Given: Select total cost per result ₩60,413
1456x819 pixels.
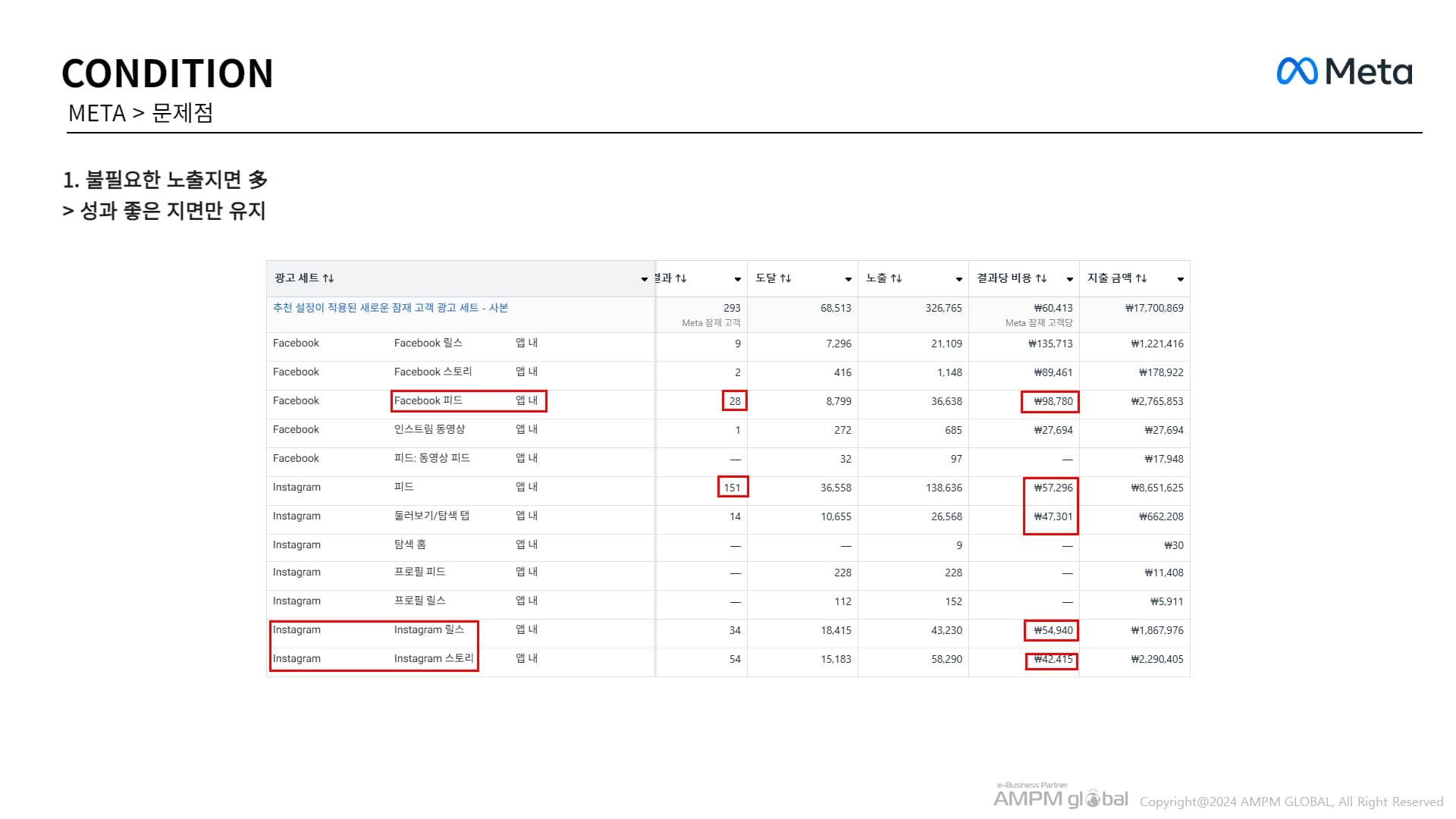Looking at the screenshot, I should point(1053,308).
